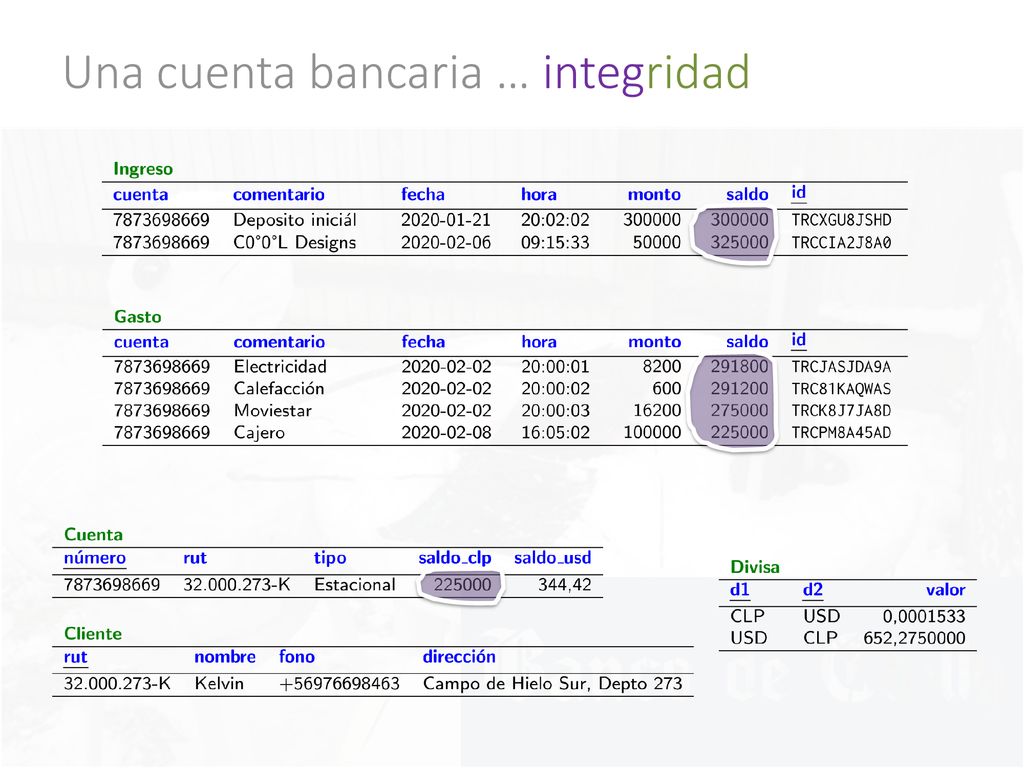
Task: Select time 20:00:01 in Gasto
Action: [555, 366]
